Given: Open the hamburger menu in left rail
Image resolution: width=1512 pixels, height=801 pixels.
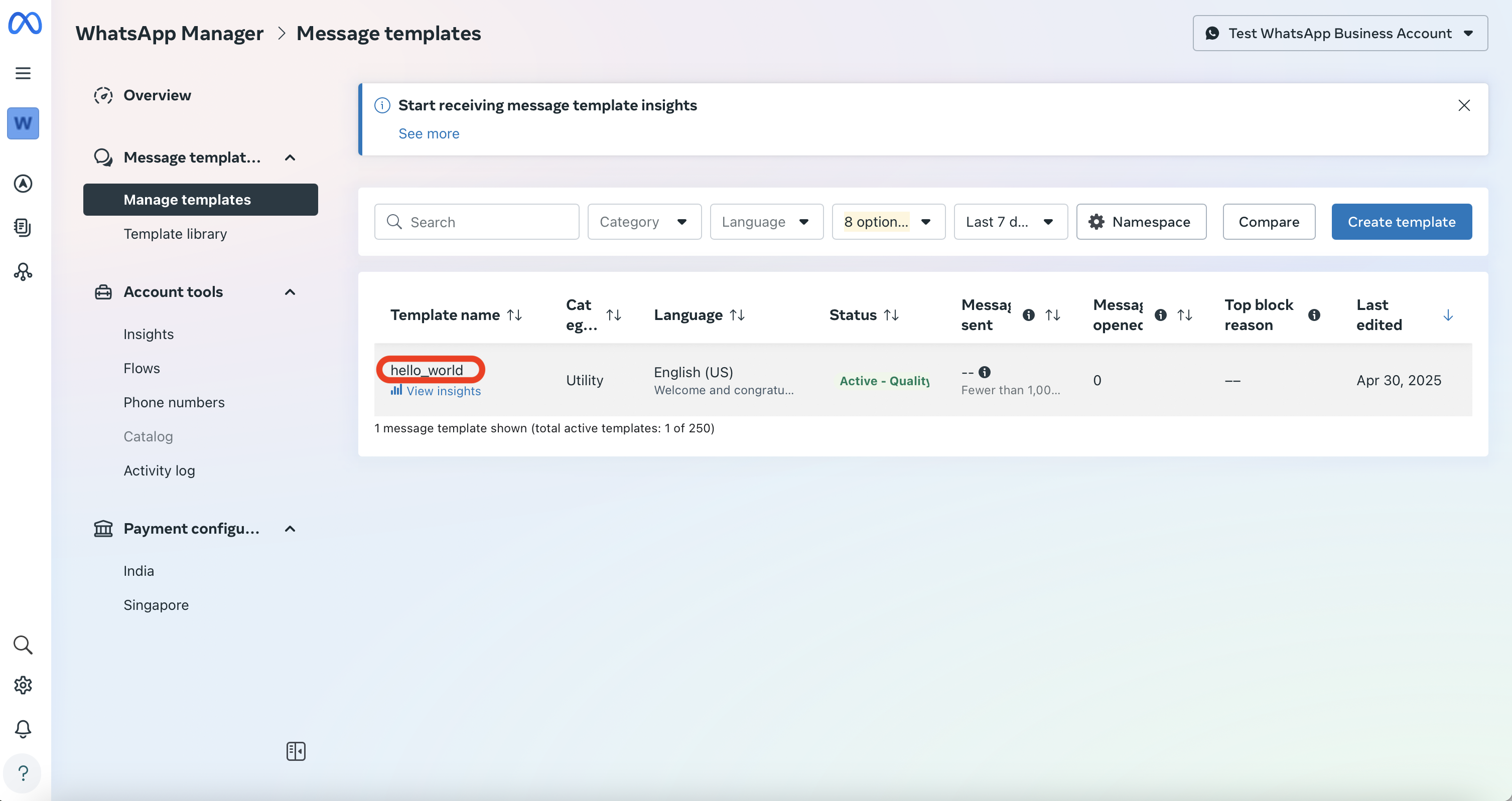Looking at the screenshot, I should pyautogui.click(x=23, y=73).
